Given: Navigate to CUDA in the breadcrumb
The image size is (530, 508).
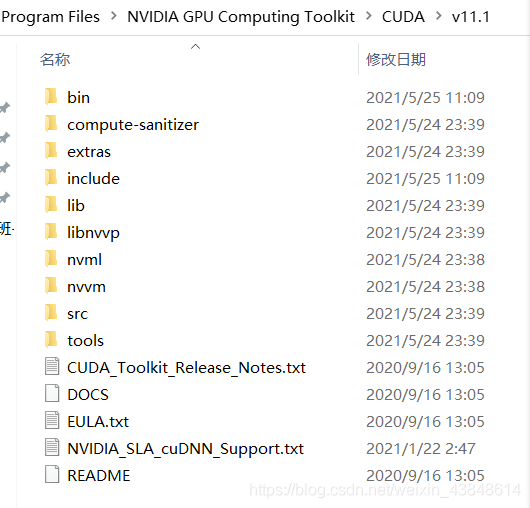Looking at the screenshot, I should [x=403, y=17].
